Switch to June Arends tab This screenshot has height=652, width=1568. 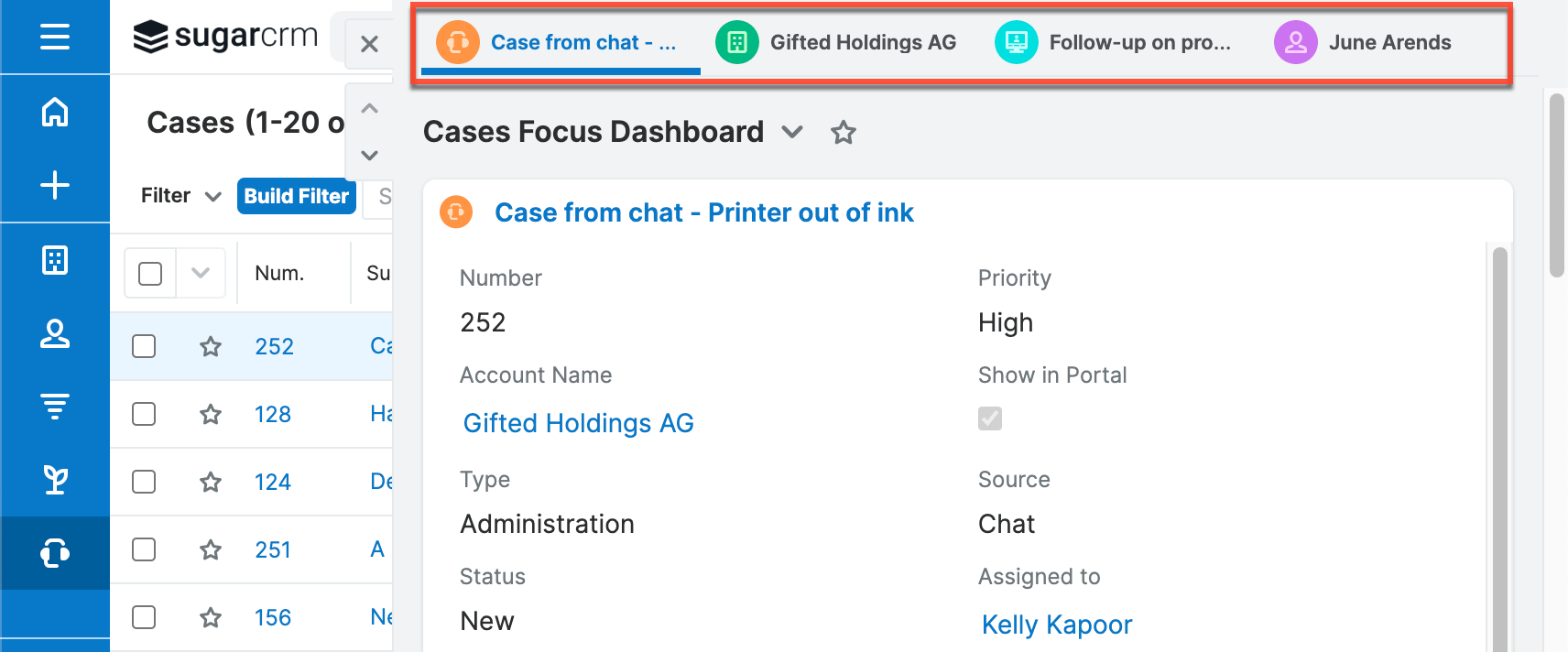pos(1365,42)
